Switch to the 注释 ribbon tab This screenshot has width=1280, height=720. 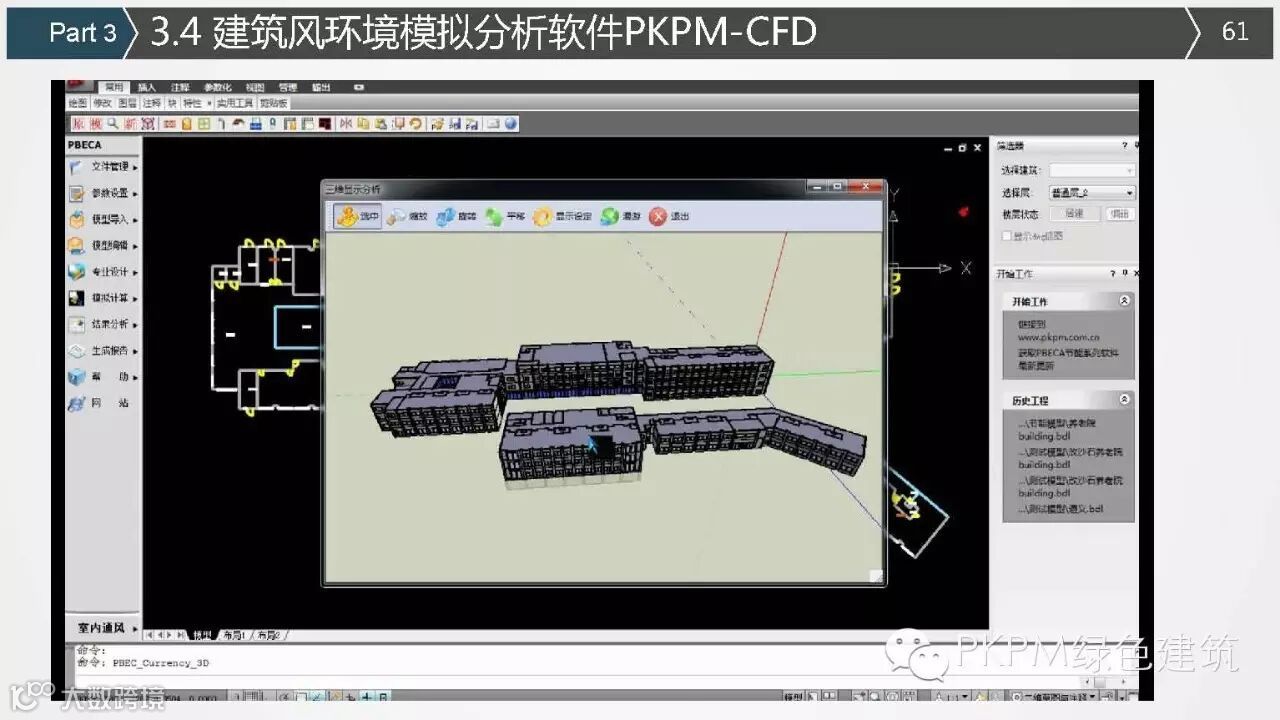180,87
